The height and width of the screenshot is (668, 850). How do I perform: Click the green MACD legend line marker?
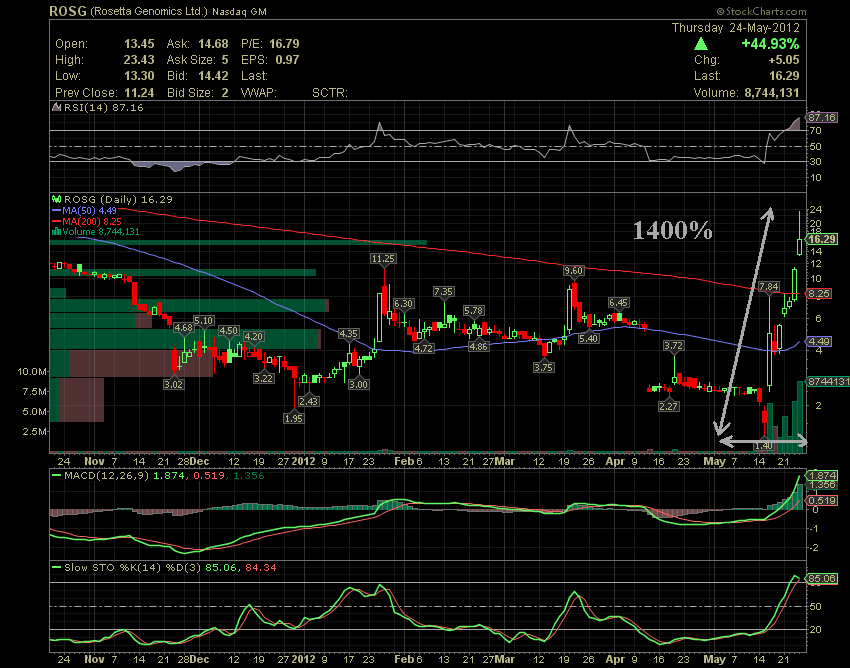56,476
